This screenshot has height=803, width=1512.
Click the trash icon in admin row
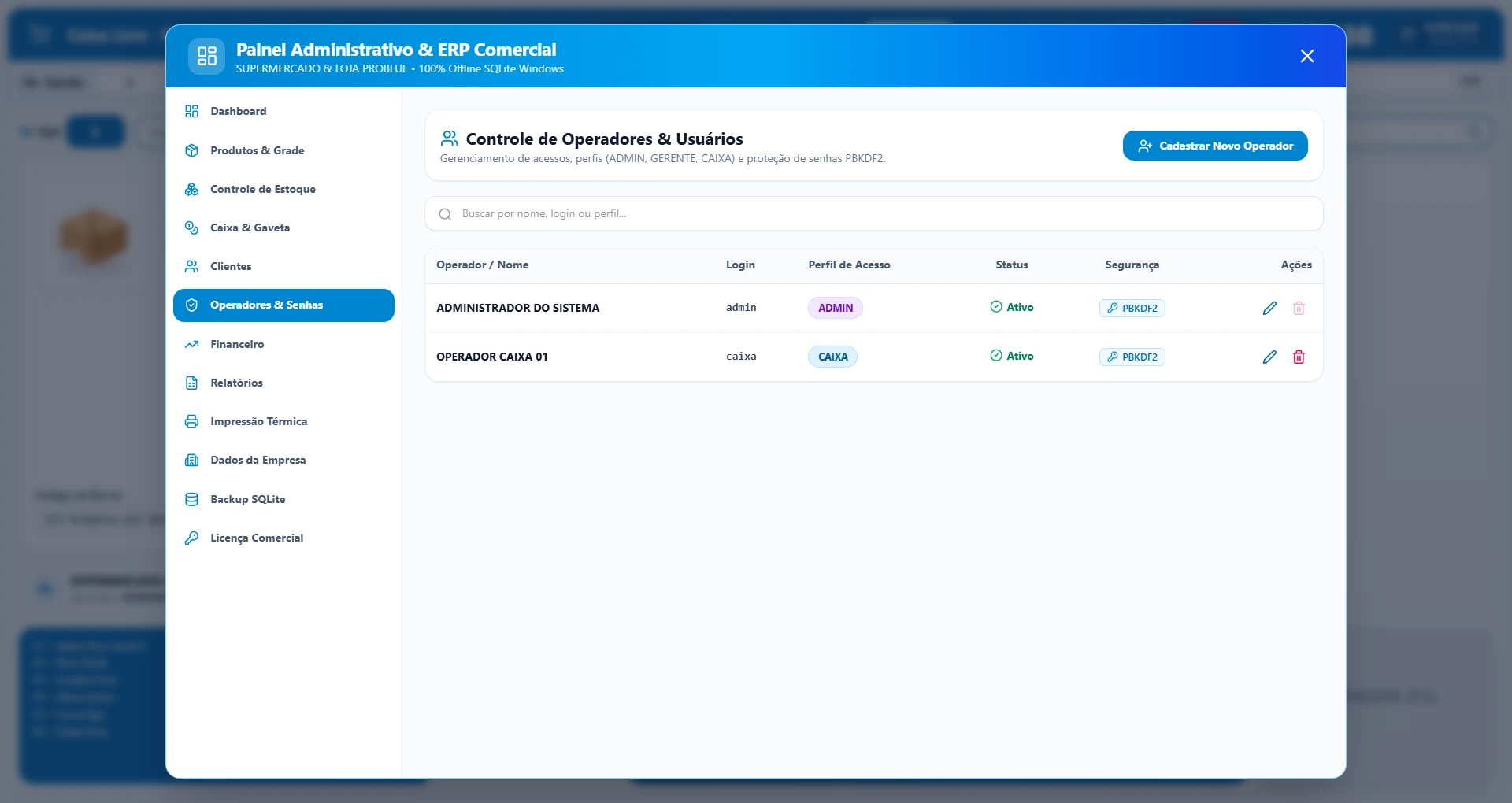pos(1299,308)
